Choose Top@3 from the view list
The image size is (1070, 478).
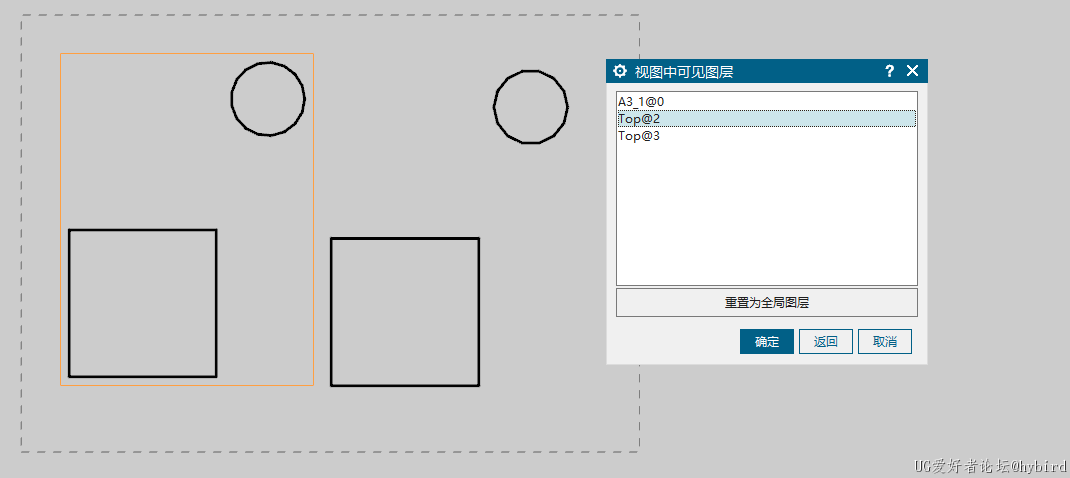tap(639, 136)
